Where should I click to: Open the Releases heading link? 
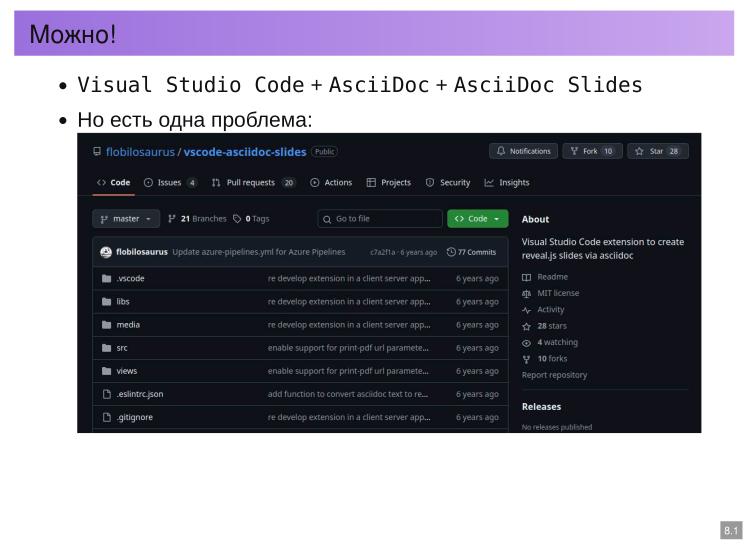(x=541, y=407)
